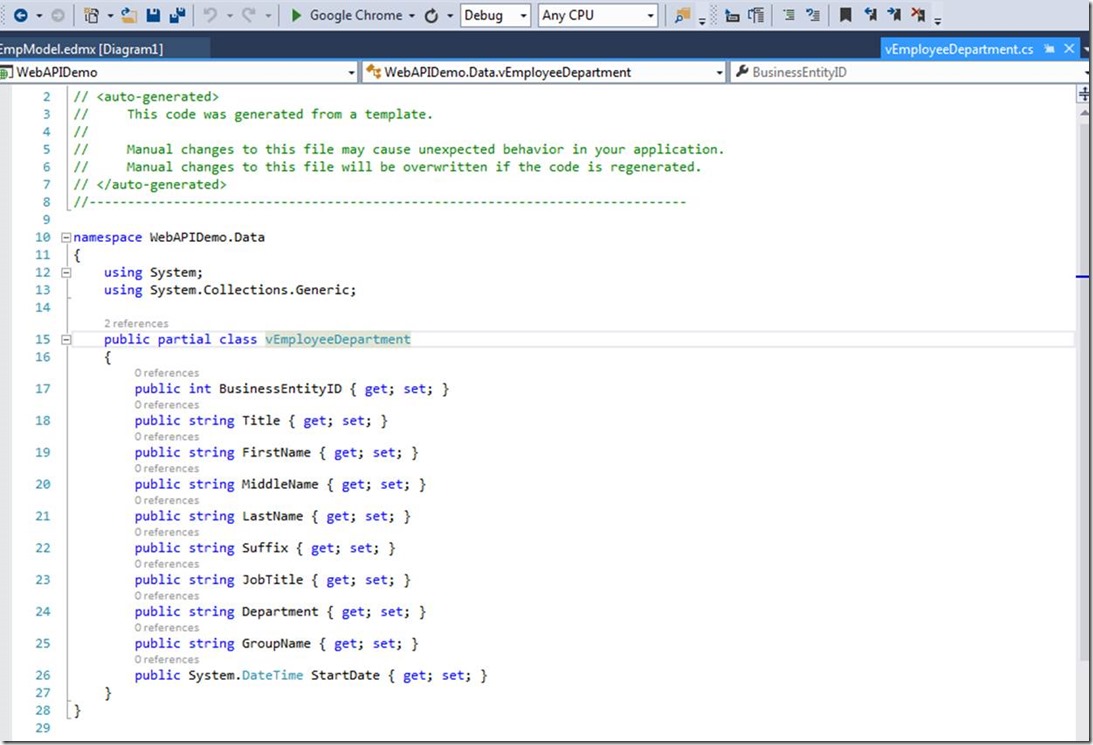This screenshot has height=745, width=1093.
Task: Open the New Project dropdown arrow
Action: pos(110,15)
